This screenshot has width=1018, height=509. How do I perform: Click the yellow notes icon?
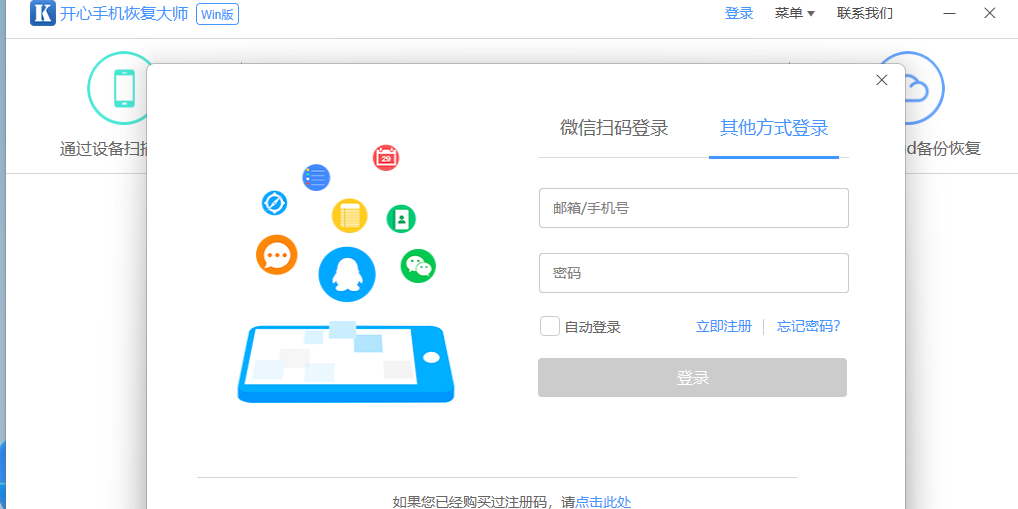point(349,215)
